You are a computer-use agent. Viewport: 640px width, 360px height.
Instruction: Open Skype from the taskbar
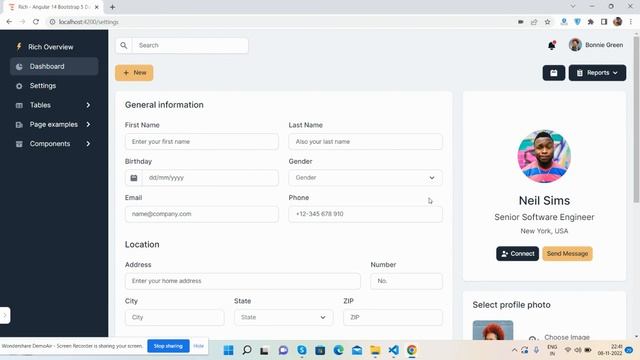pyautogui.click(x=302, y=350)
